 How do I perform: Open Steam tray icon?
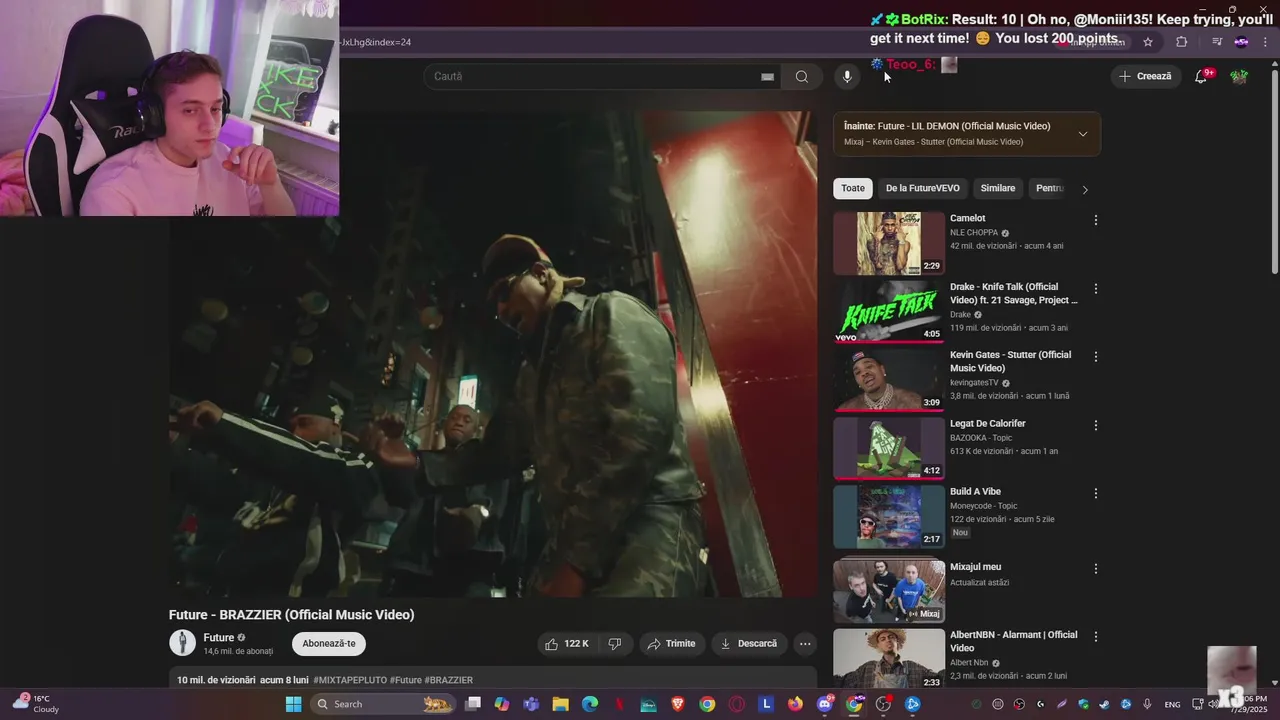pos(1104,704)
